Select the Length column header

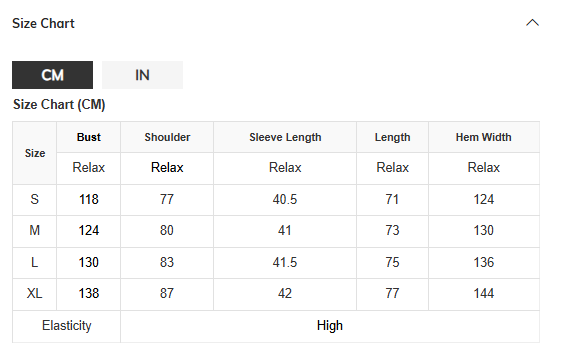click(393, 137)
